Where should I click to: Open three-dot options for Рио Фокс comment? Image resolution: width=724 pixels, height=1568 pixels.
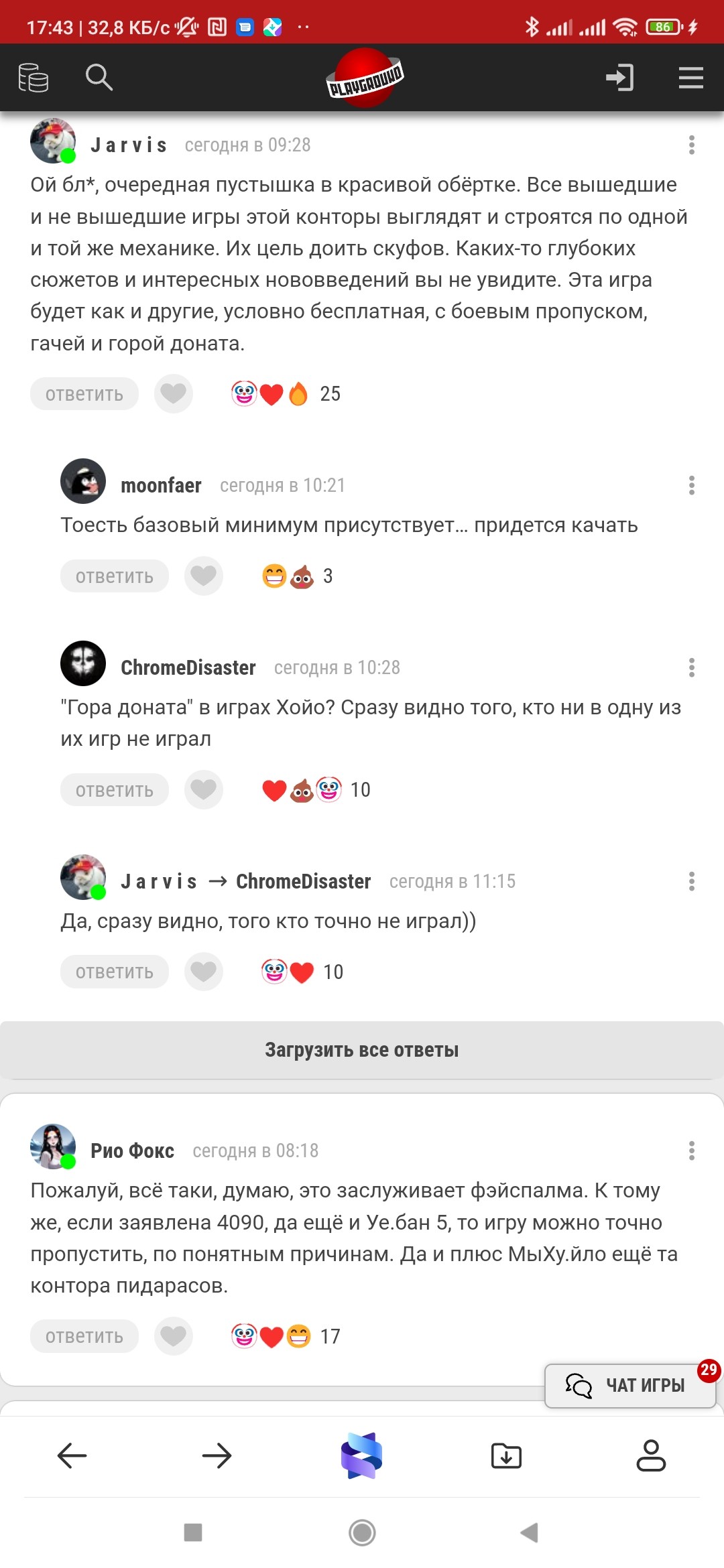tap(691, 1151)
